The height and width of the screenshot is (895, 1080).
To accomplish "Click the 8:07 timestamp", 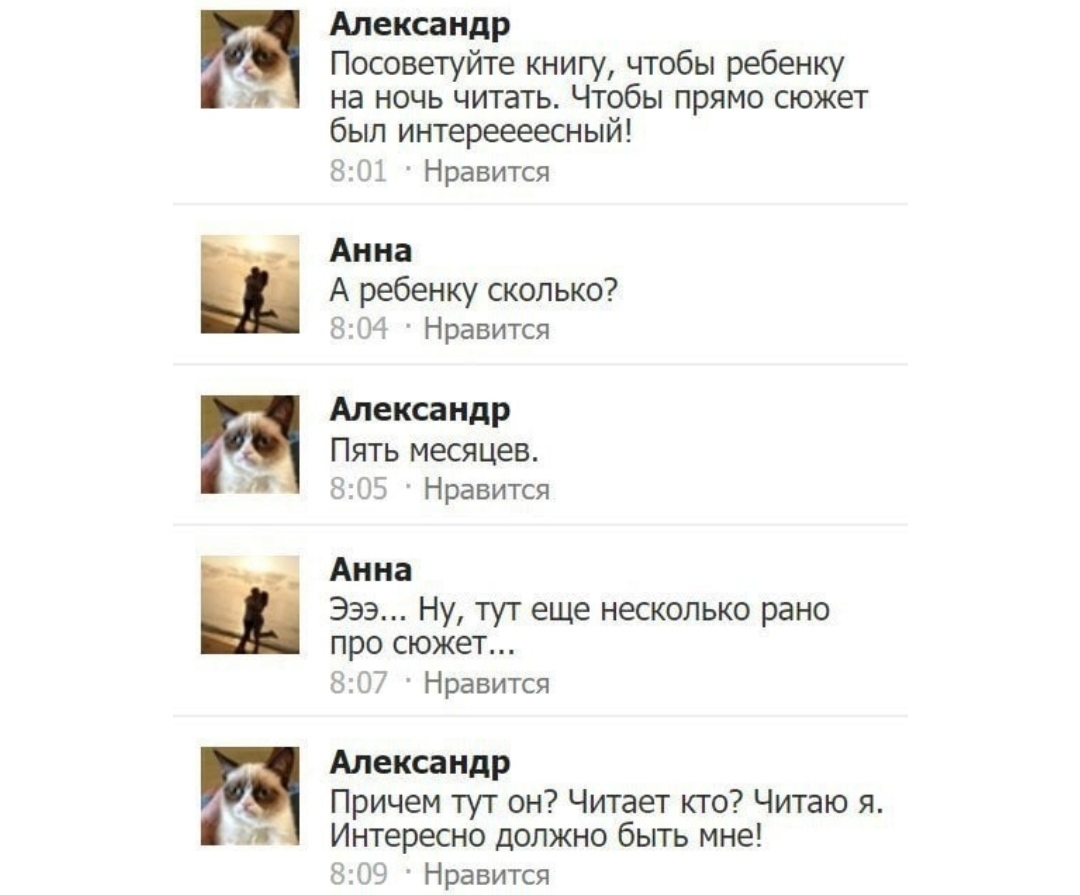I will point(359,683).
